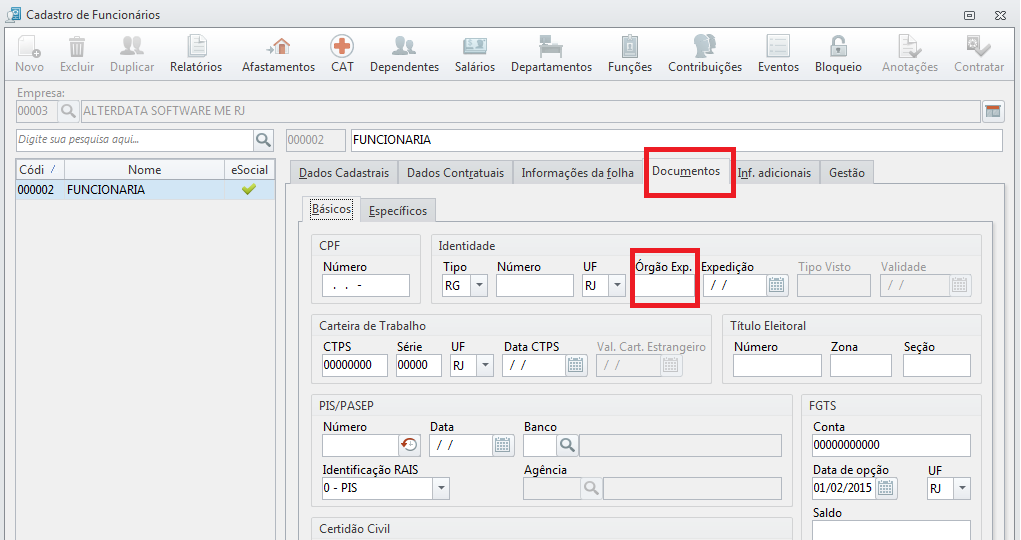Open Funções from the toolbar
Image resolution: width=1021 pixels, height=540 pixels.
point(630,53)
